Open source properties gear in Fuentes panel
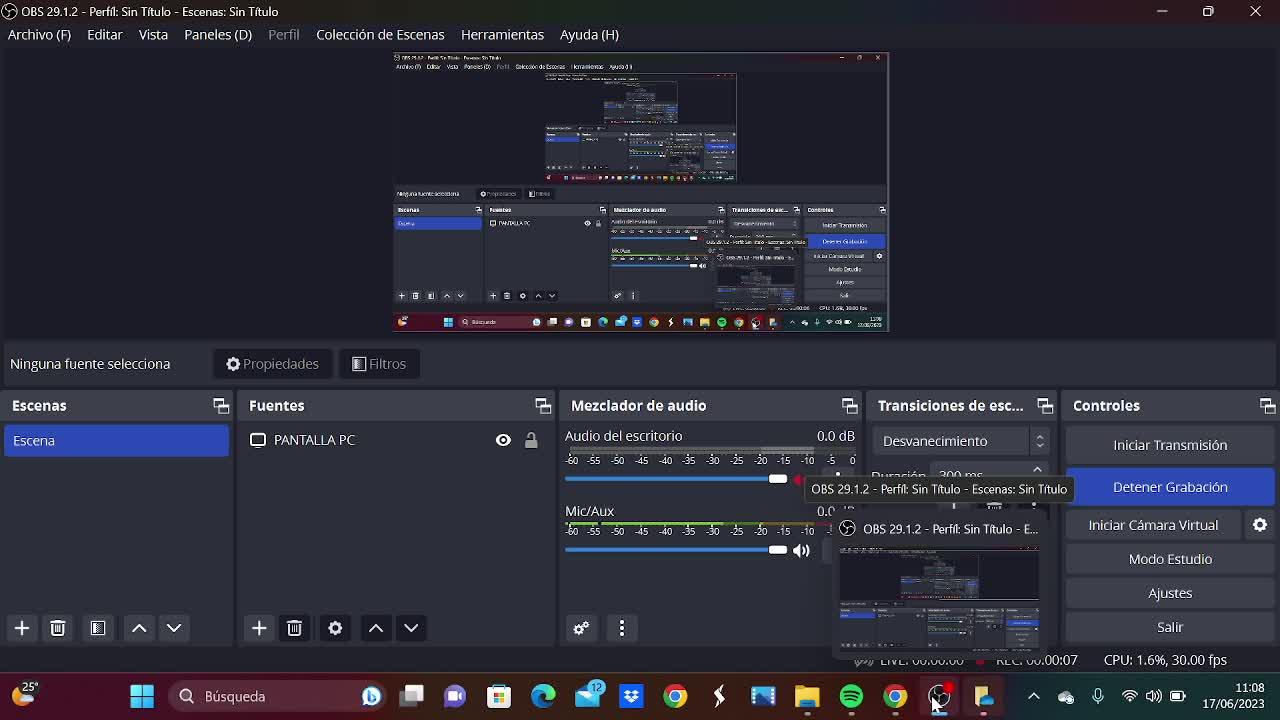 pyautogui.click(x=335, y=628)
